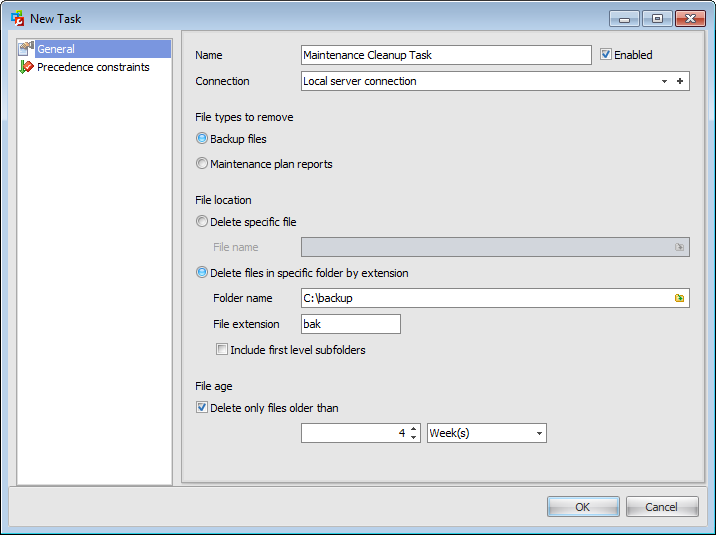
Task: Select Backup files radio button
Action: point(201,138)
